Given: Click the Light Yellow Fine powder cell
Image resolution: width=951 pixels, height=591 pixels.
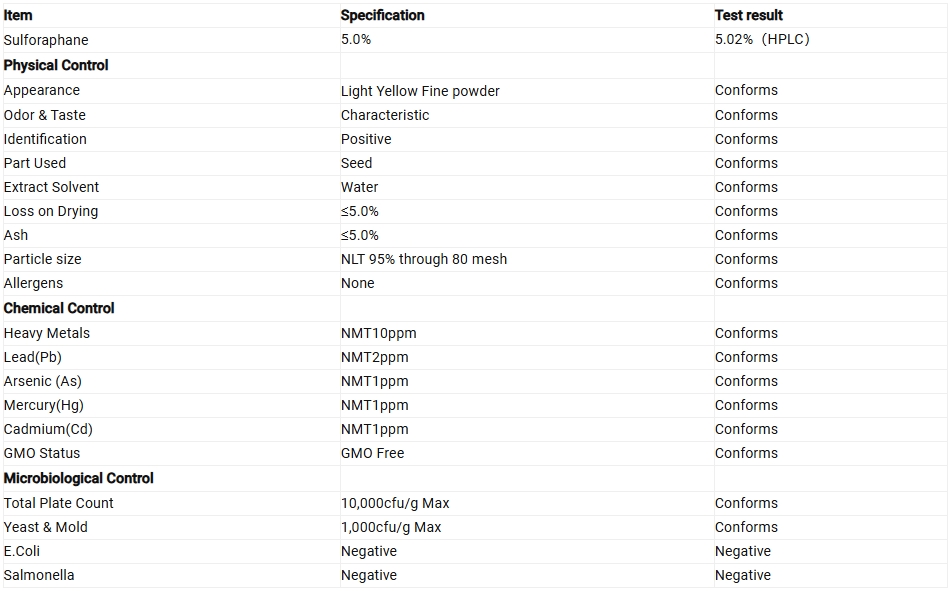Looking at the screenshot, I should [420, 91].
